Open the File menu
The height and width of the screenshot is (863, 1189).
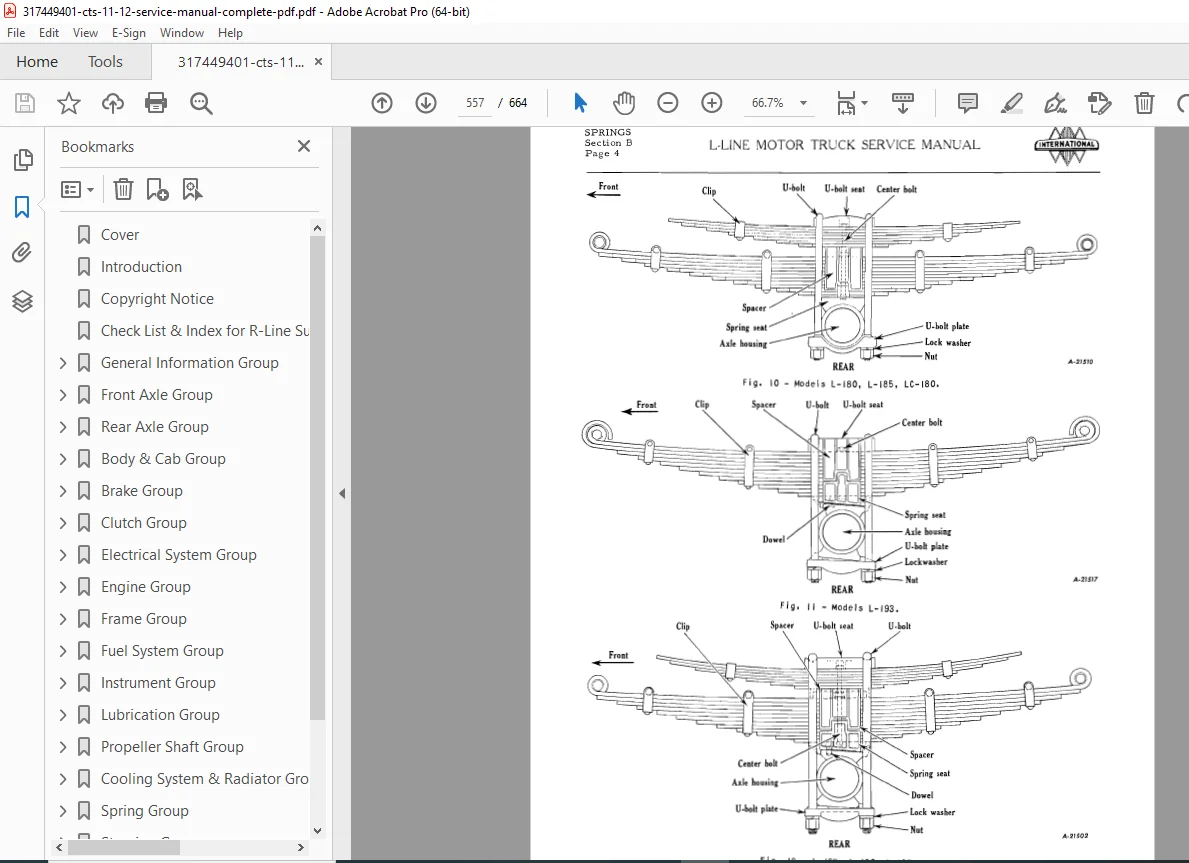[x=16, y=33]
